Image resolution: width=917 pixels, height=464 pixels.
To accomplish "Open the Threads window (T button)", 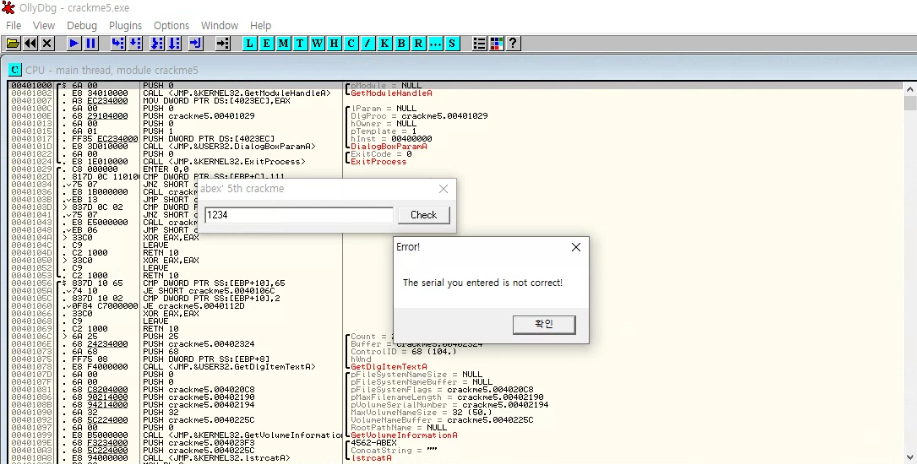I will (x=300, y=43).
